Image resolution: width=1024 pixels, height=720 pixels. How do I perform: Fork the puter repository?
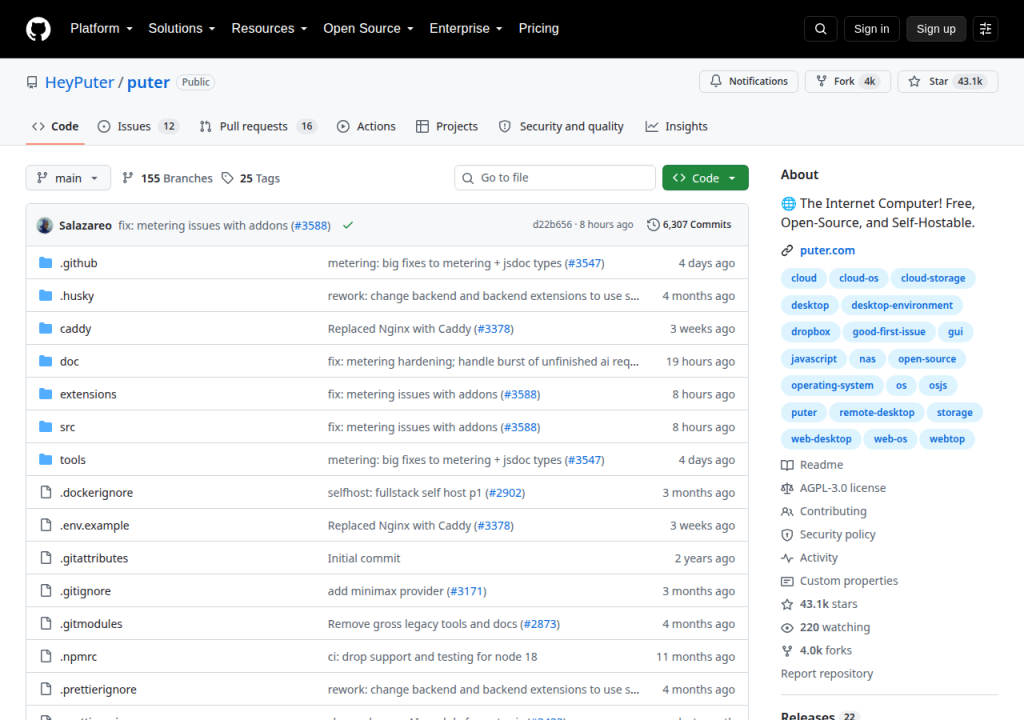pyautogui.click(x=848, y=81)
